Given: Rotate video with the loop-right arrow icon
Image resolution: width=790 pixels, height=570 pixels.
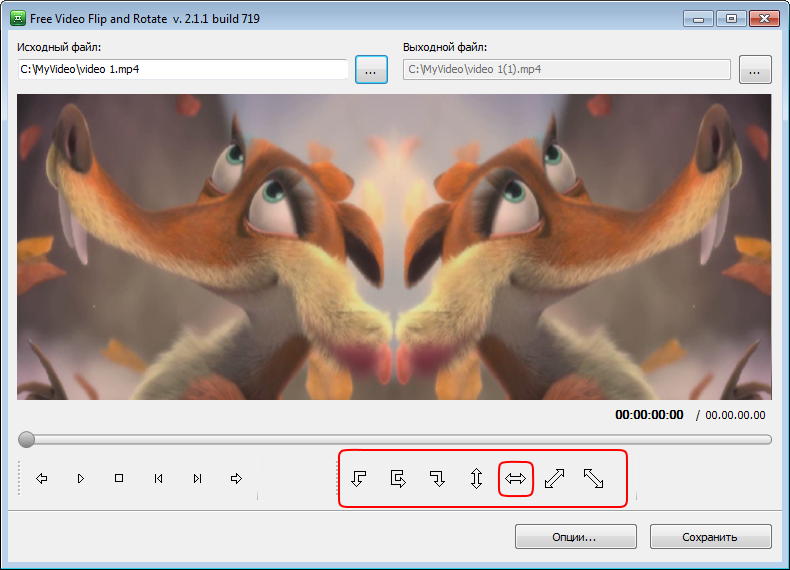Looking at the screenshot, I should point(398,478).
